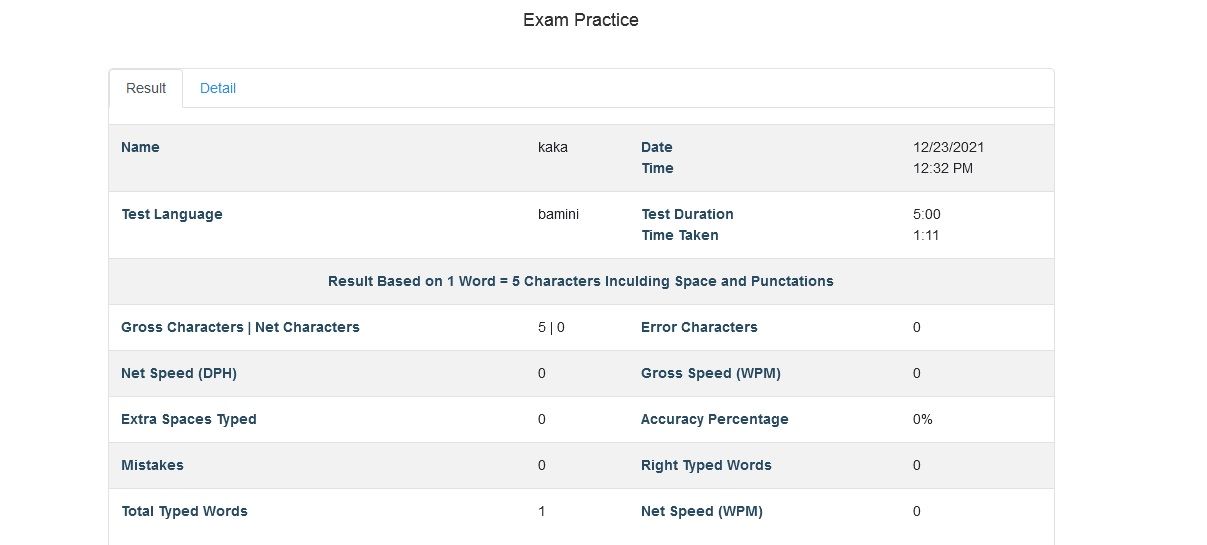Click the time value 12:32 PM
1207x545 pixels.
942,168
